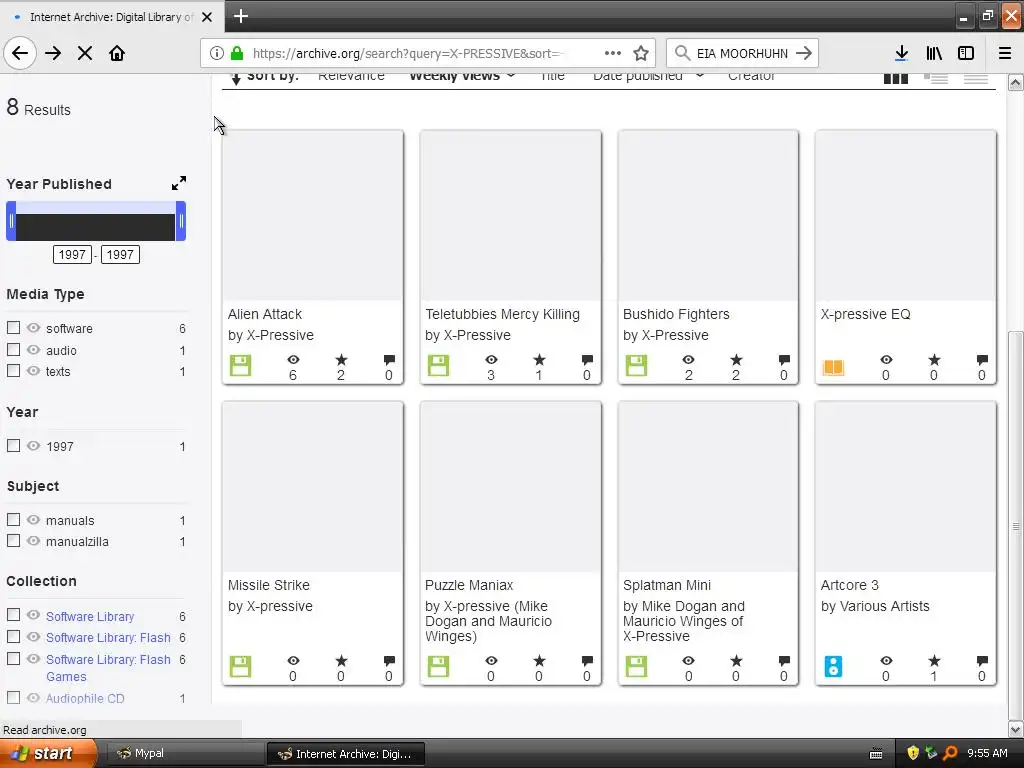Click the software floppy icon on Alien Attack
Image resolution: width=1024 pixels, height=768 pixels.
[x=240, y=366]
